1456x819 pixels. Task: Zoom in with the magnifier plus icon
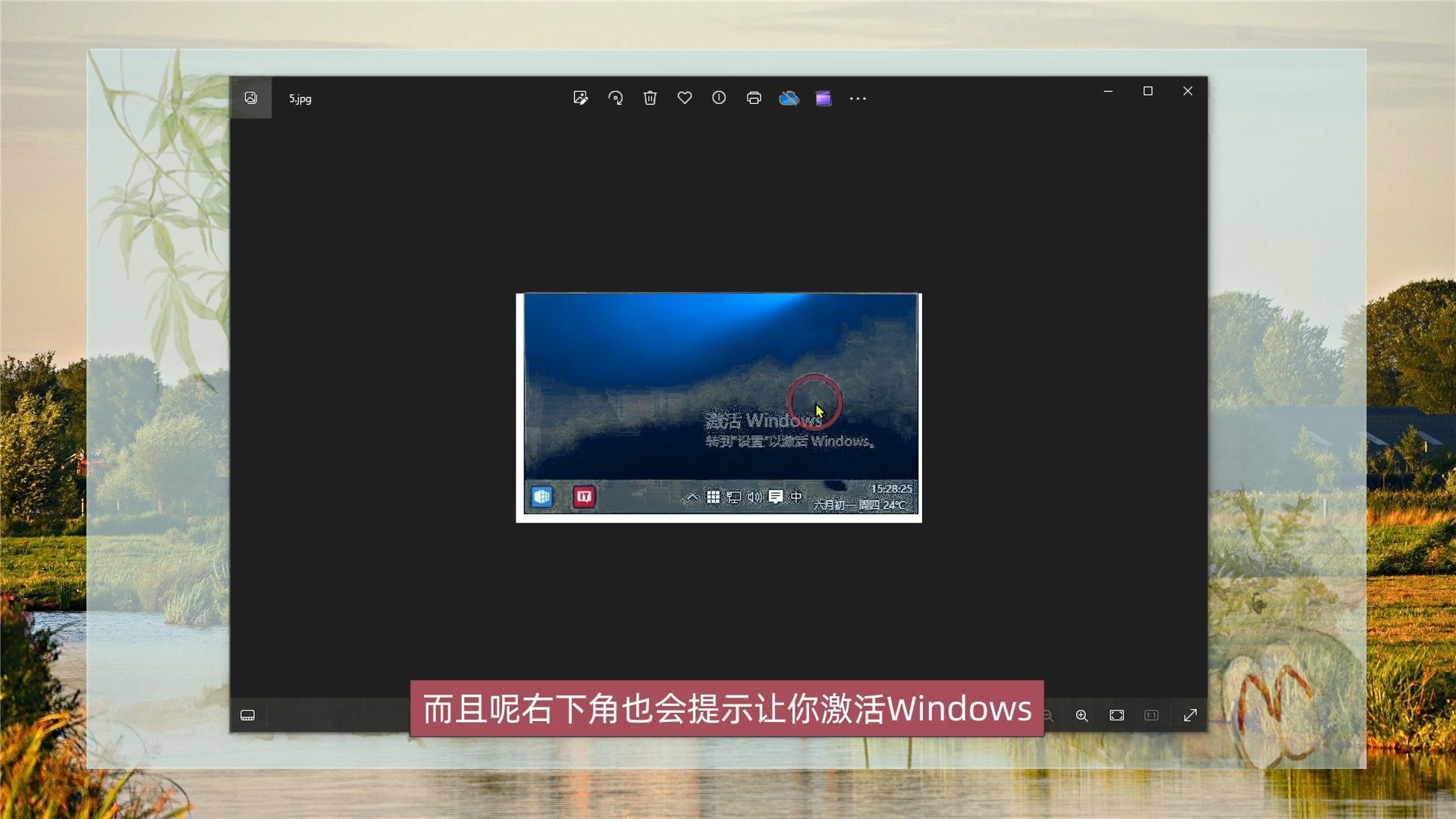pyautogui.click(x=1082, y=715)
